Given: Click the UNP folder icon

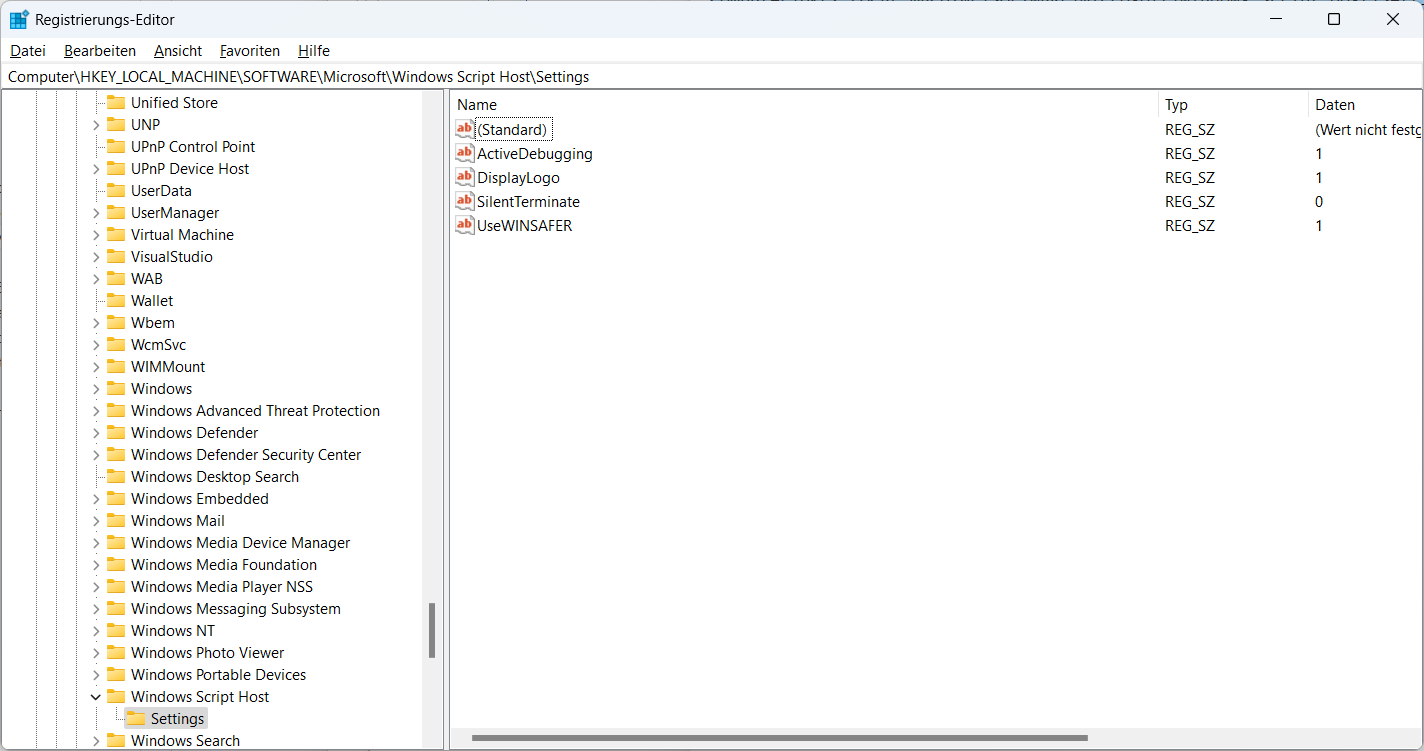Looking at the screenshot, I should point(116,125).
